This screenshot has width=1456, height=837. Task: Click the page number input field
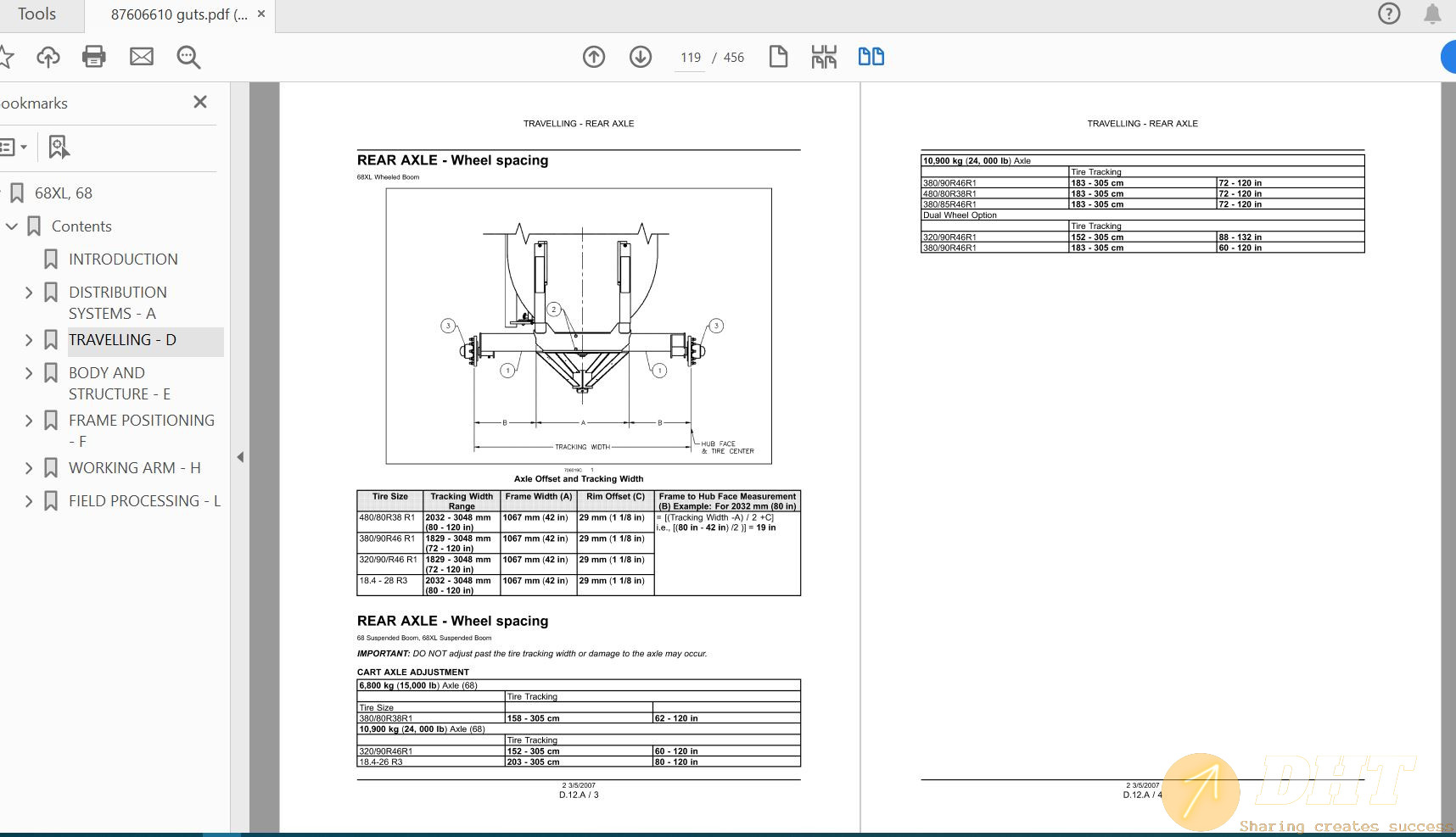pyautogui.click(x=691, y=57)
